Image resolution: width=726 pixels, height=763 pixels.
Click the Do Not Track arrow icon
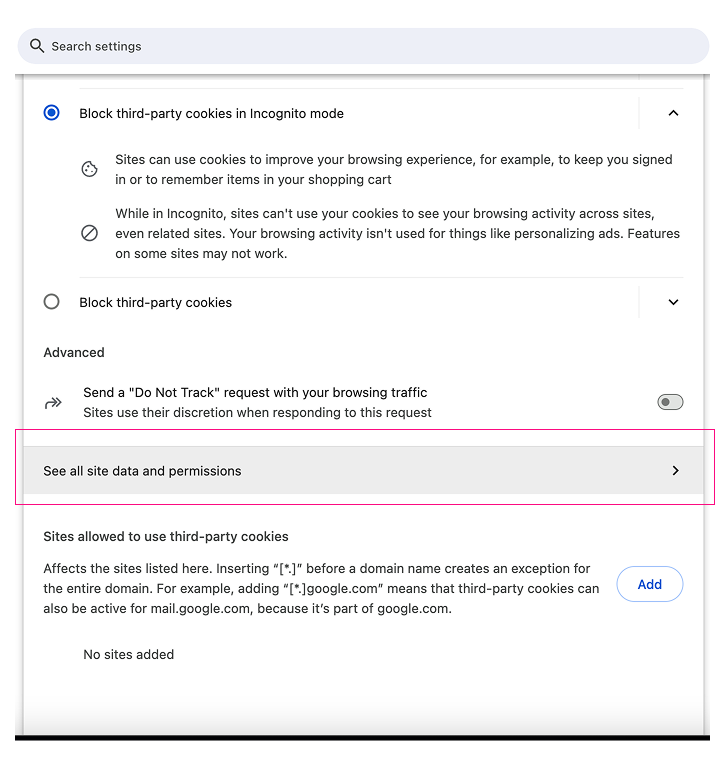click(x=53, y=403)
